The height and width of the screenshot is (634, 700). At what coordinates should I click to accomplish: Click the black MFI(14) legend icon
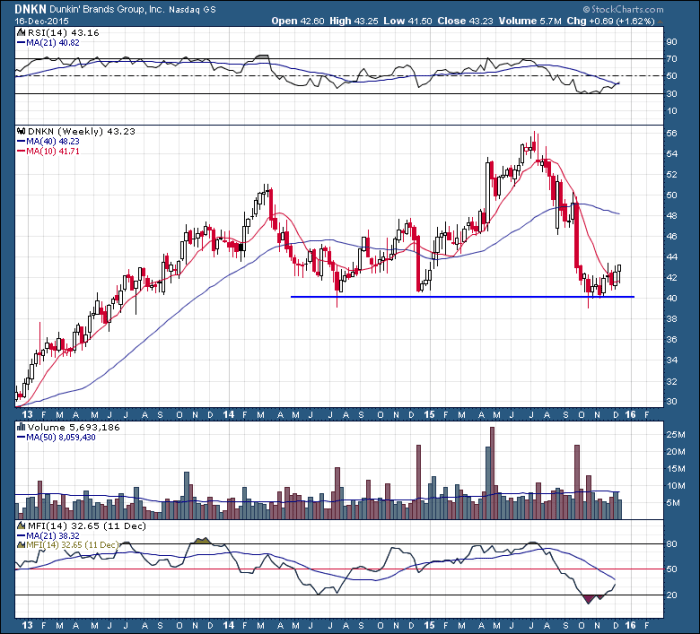pyautogui.click(x=19, y=526)
